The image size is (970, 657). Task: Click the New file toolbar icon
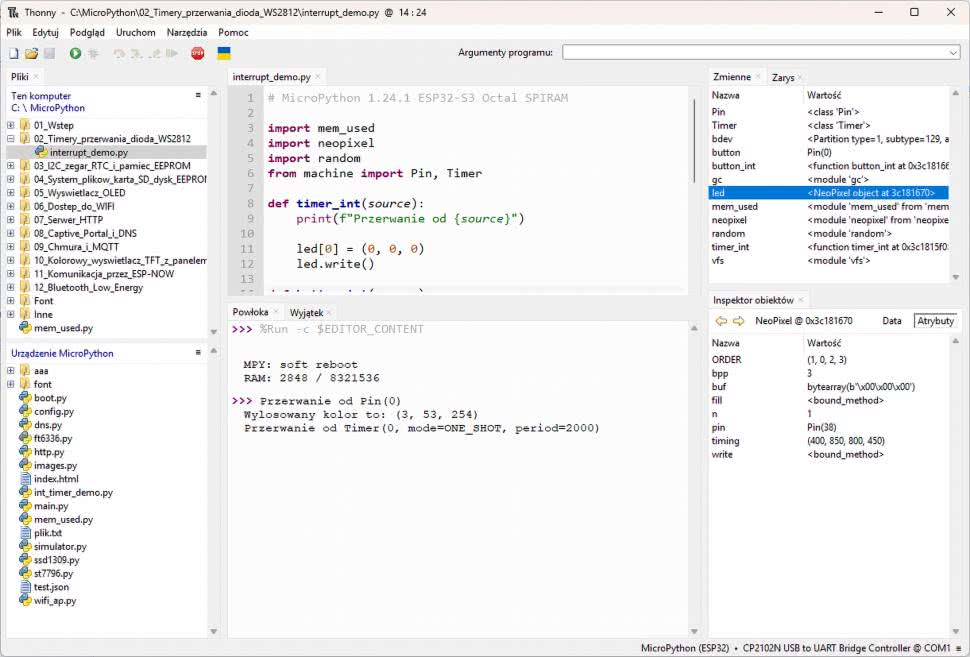point(14,53)
